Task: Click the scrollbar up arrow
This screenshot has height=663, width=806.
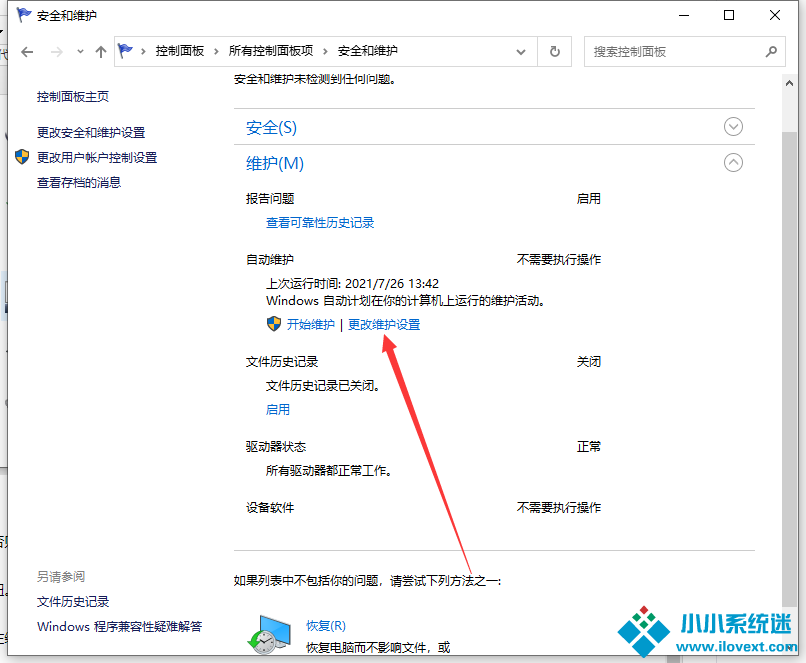Action: 790,83
